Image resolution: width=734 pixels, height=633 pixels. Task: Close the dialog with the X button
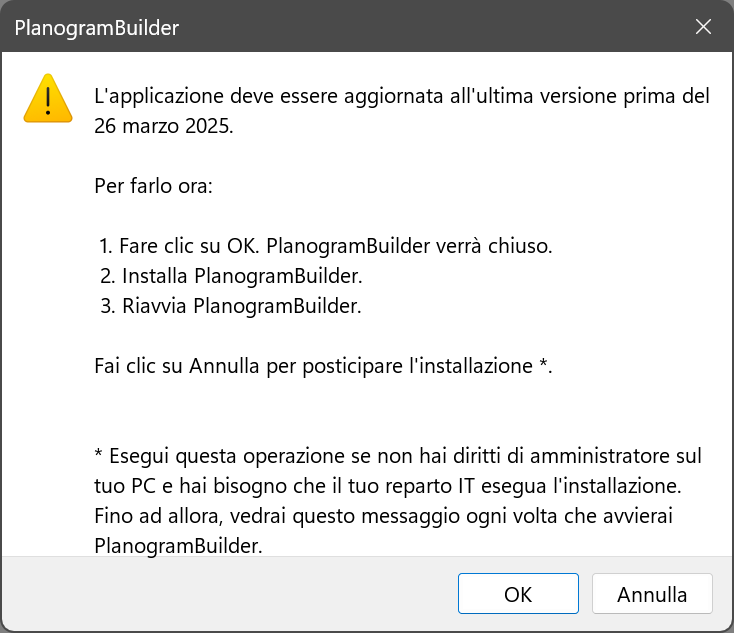tap(704, 28)
